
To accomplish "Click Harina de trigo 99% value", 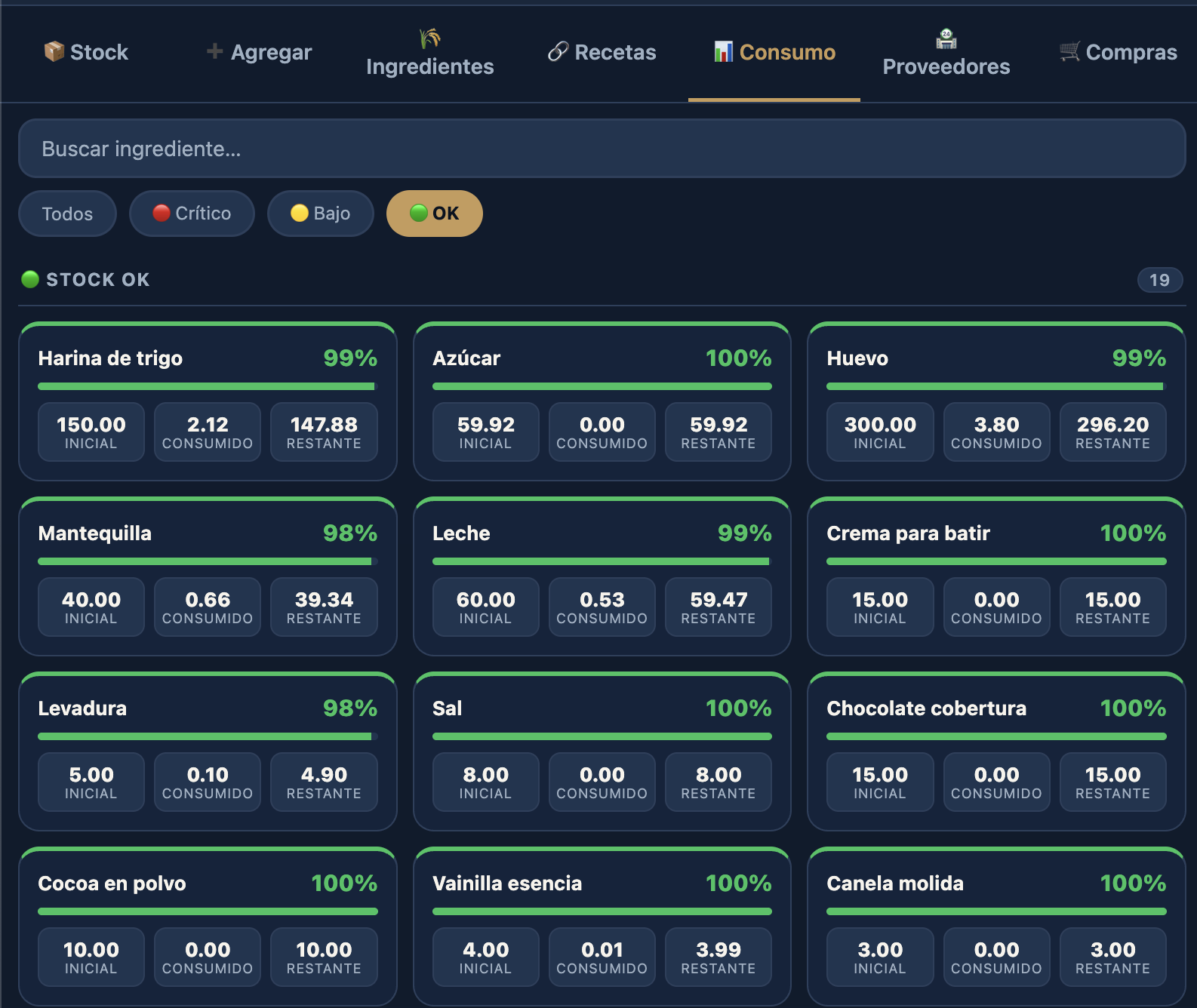I will click(x=350, y=358).
